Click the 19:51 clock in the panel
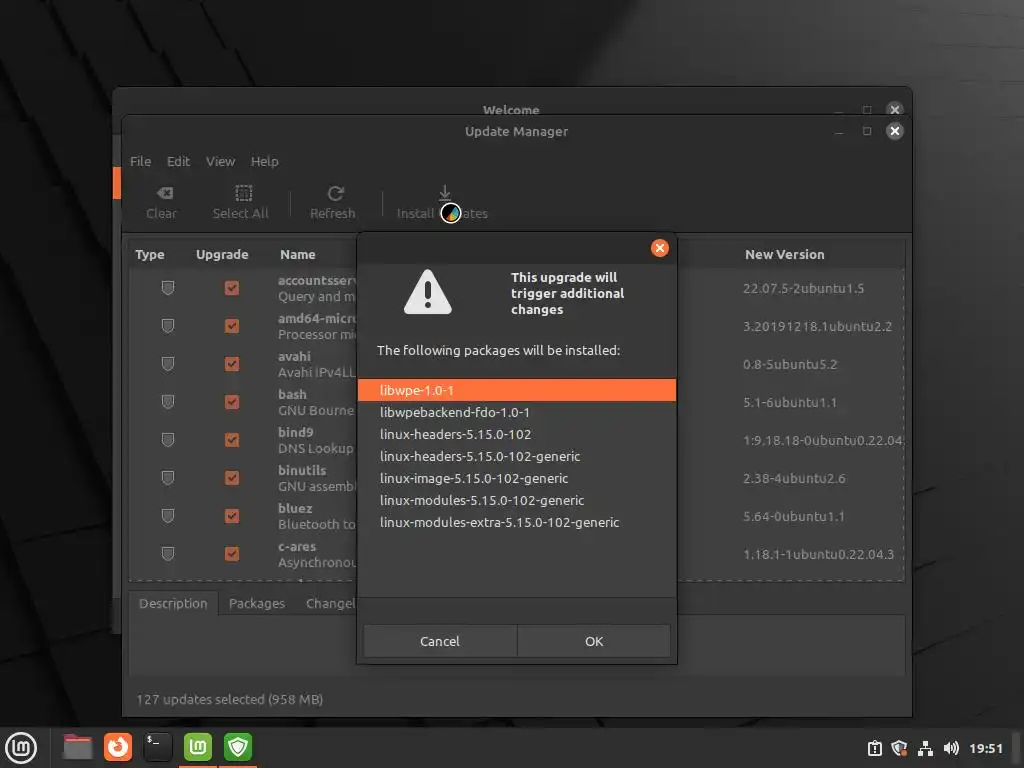1024x768 pixels. pos(985,748)
